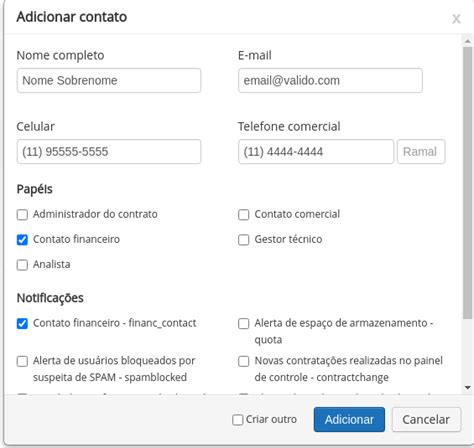Viewport: 474px width, 448px height.
Task: Click the E-mail input field
Action: click(x=330, y=81)
